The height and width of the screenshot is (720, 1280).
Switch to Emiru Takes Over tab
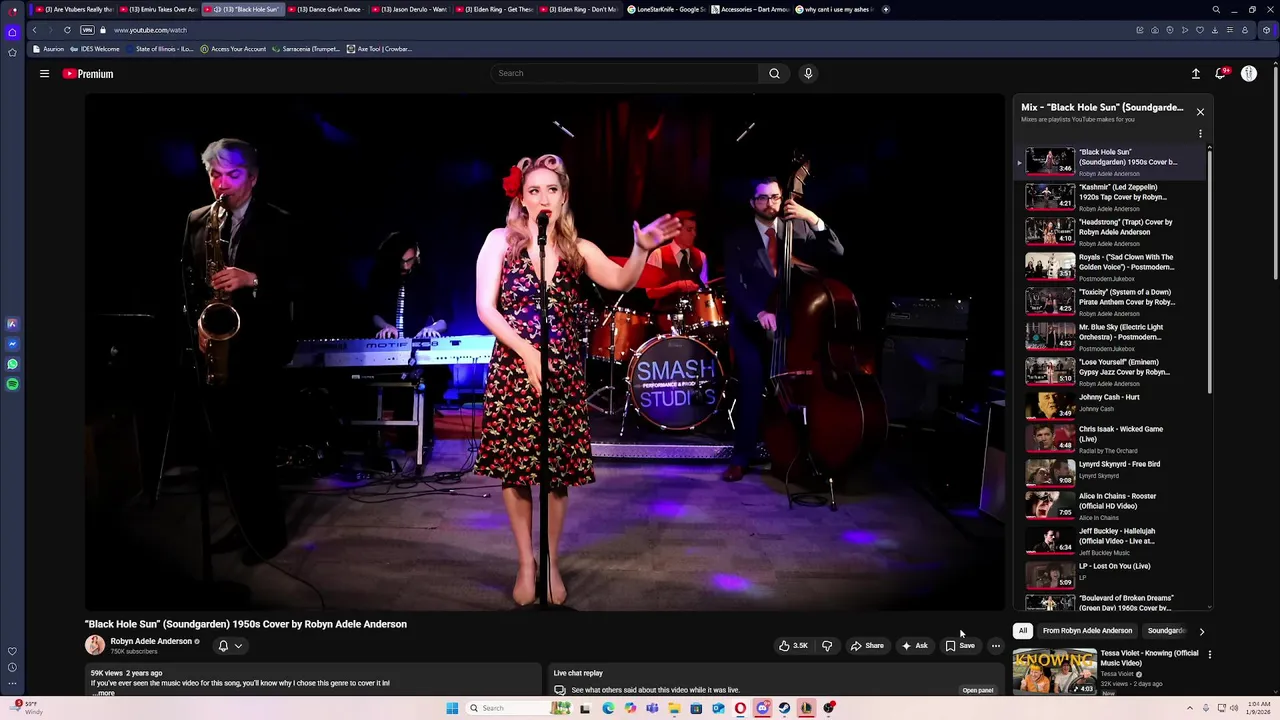pyautogui.click(x=158, y=9)
